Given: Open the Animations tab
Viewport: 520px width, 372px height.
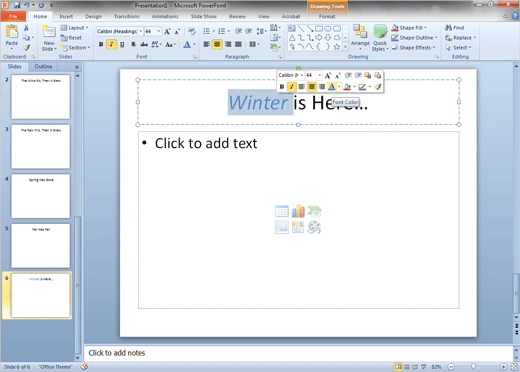Looking at the screenshot, I should click(x=165, y=16).
